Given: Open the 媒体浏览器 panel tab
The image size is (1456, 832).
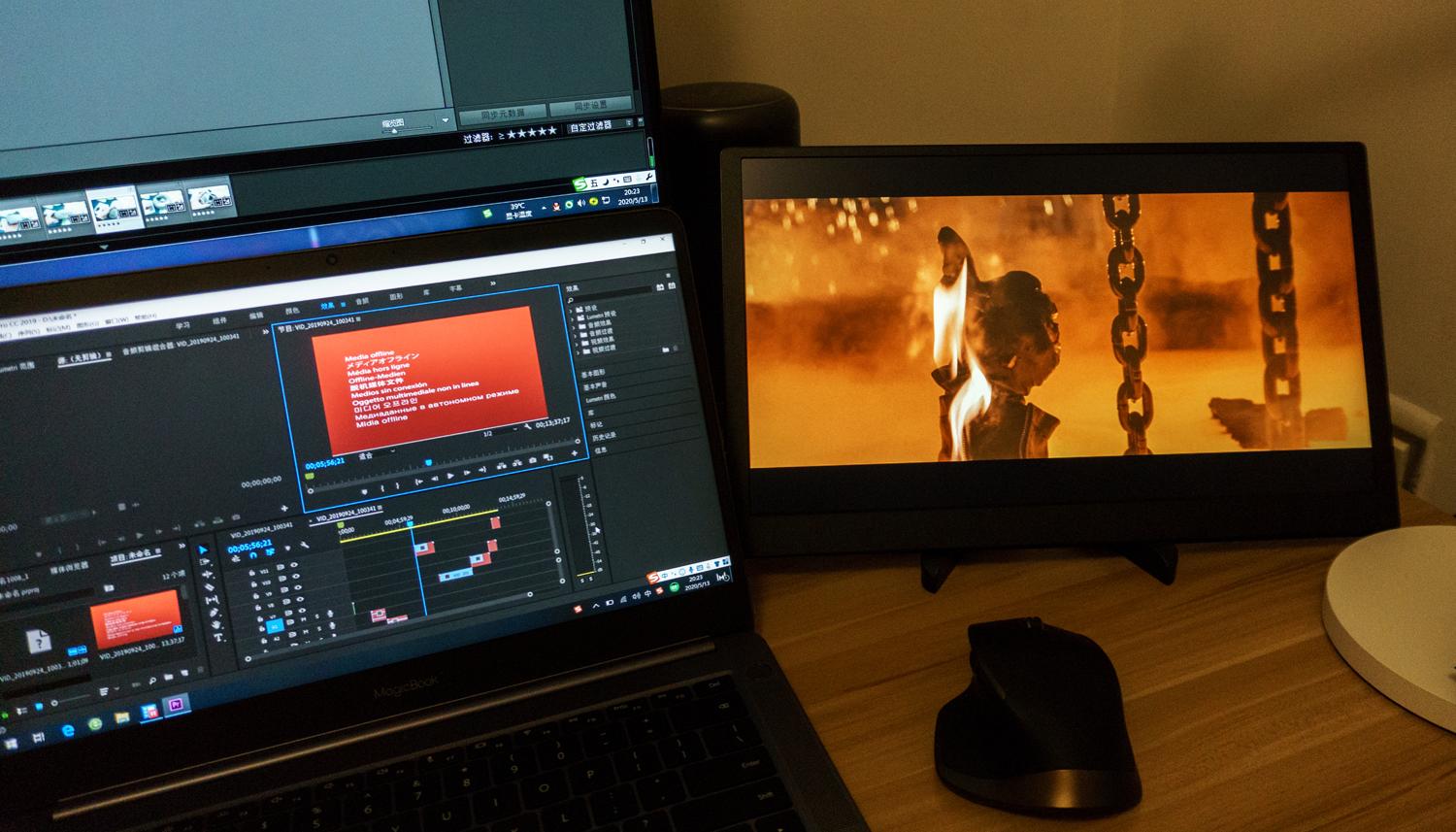Looking at the screenshot, I should click(69, 565).
